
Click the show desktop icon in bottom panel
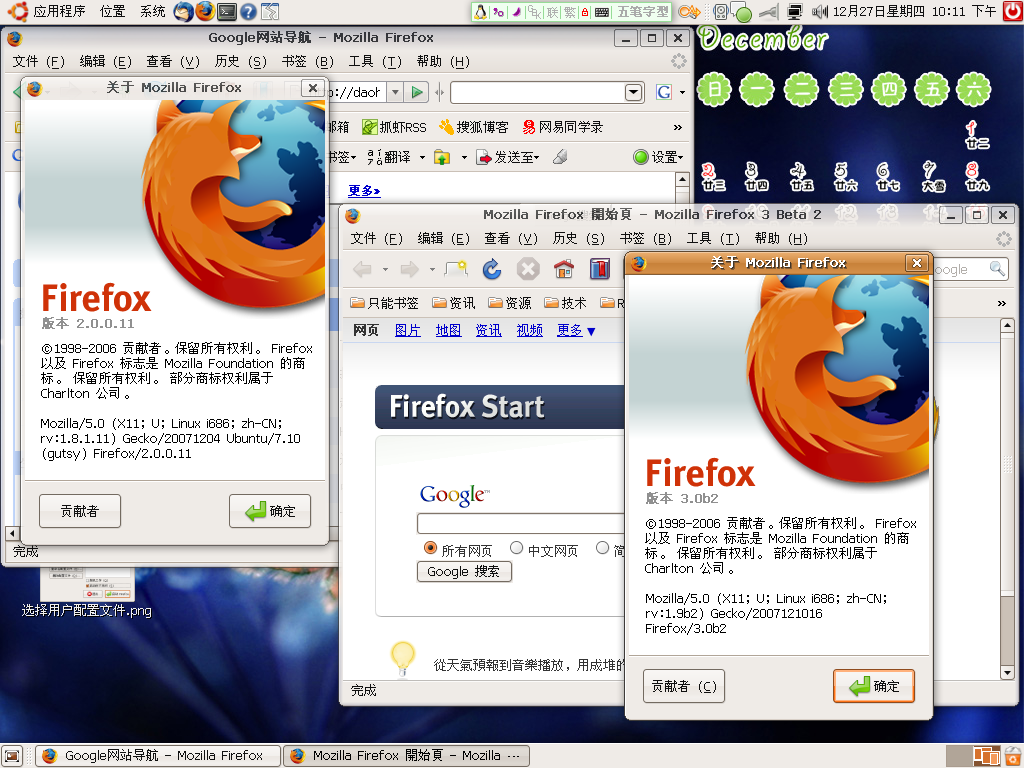click(12, 756)
